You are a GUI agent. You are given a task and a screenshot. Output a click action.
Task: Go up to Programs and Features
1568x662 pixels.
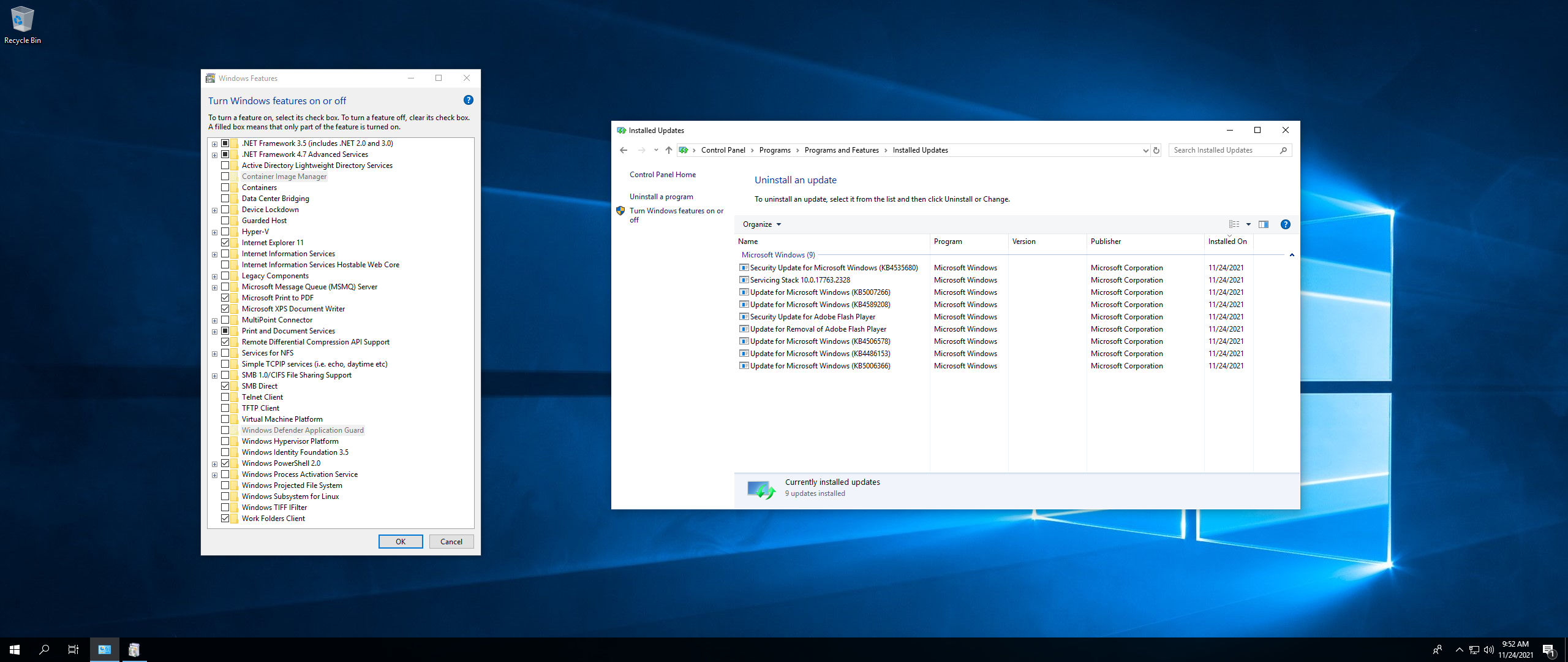pos(668,150)
